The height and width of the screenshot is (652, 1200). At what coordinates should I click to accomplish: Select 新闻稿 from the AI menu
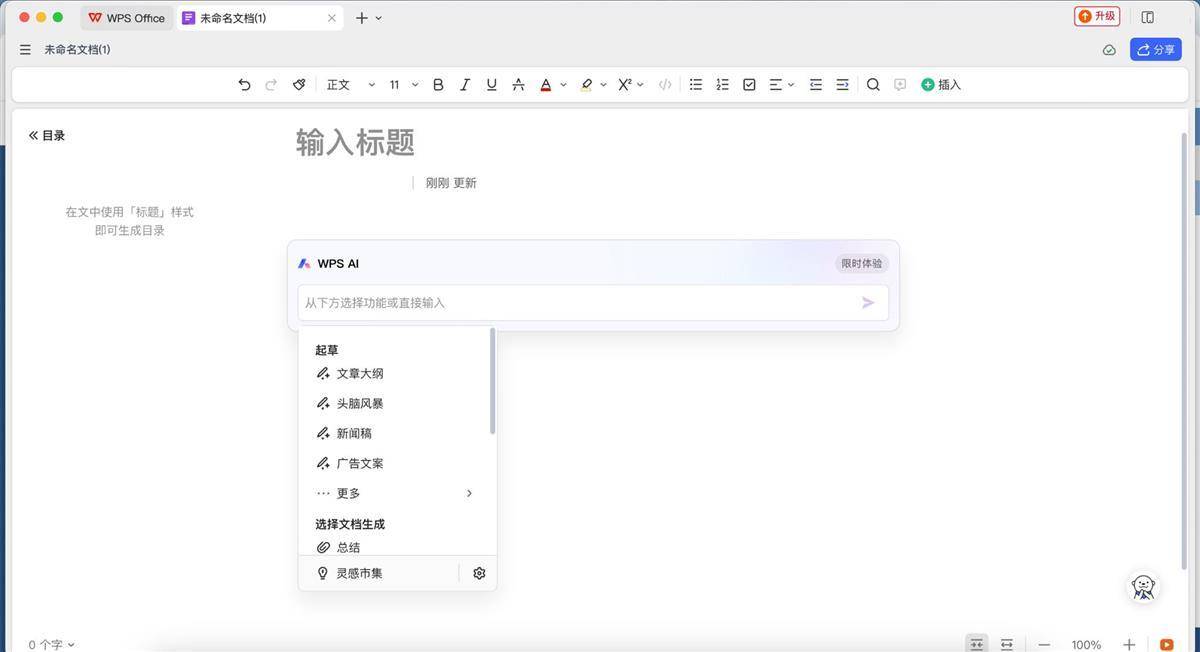pos(397,433)
